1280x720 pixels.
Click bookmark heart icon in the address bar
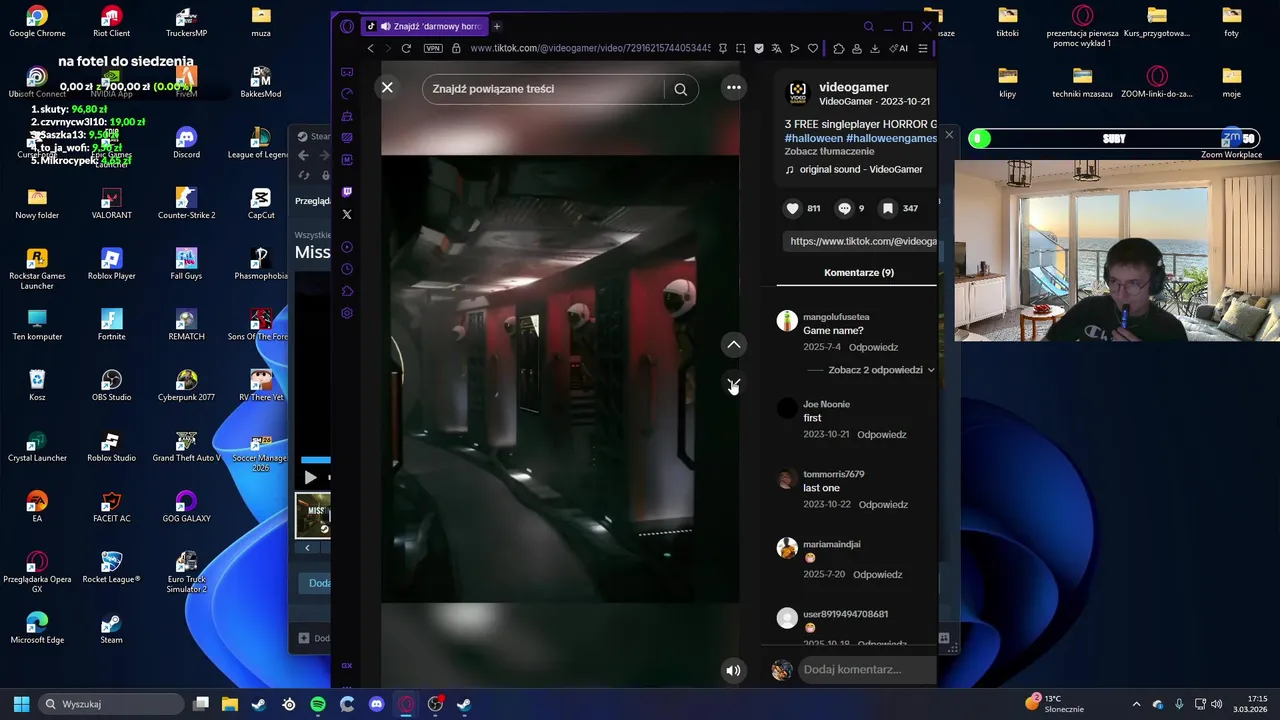813,48
